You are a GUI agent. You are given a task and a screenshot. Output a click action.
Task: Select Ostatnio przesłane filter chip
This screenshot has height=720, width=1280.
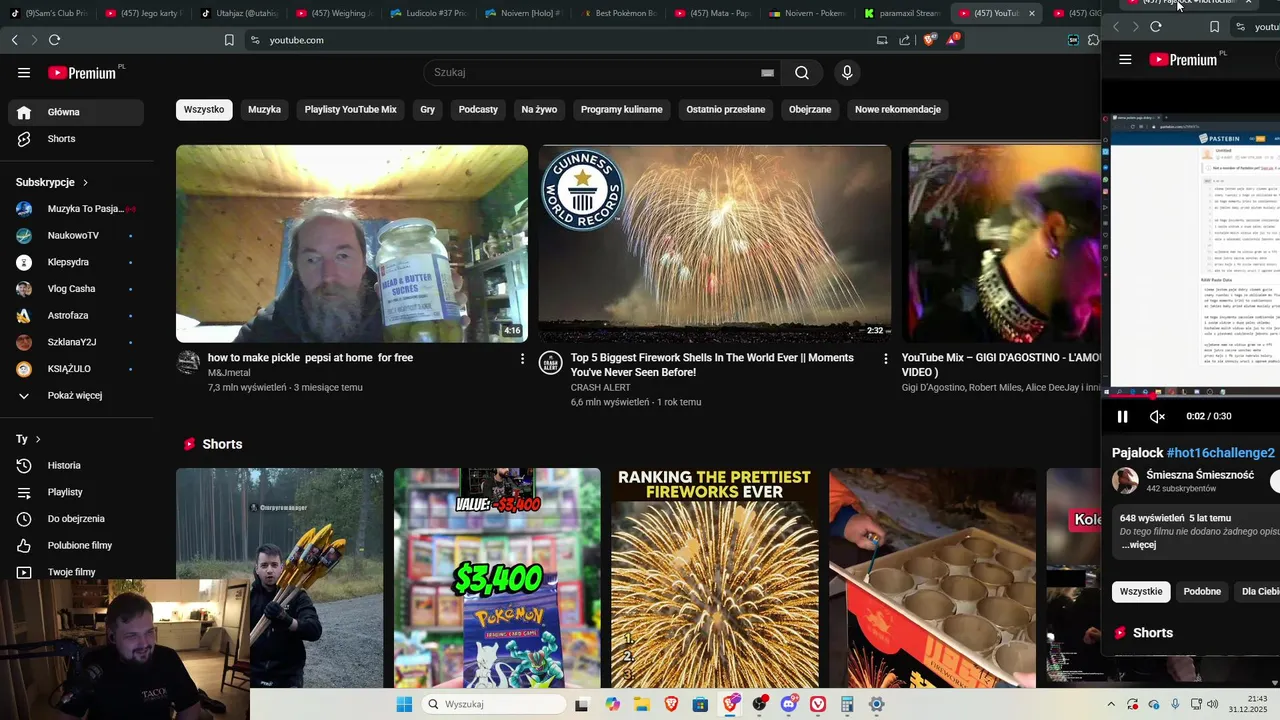[x=726, y=110]
